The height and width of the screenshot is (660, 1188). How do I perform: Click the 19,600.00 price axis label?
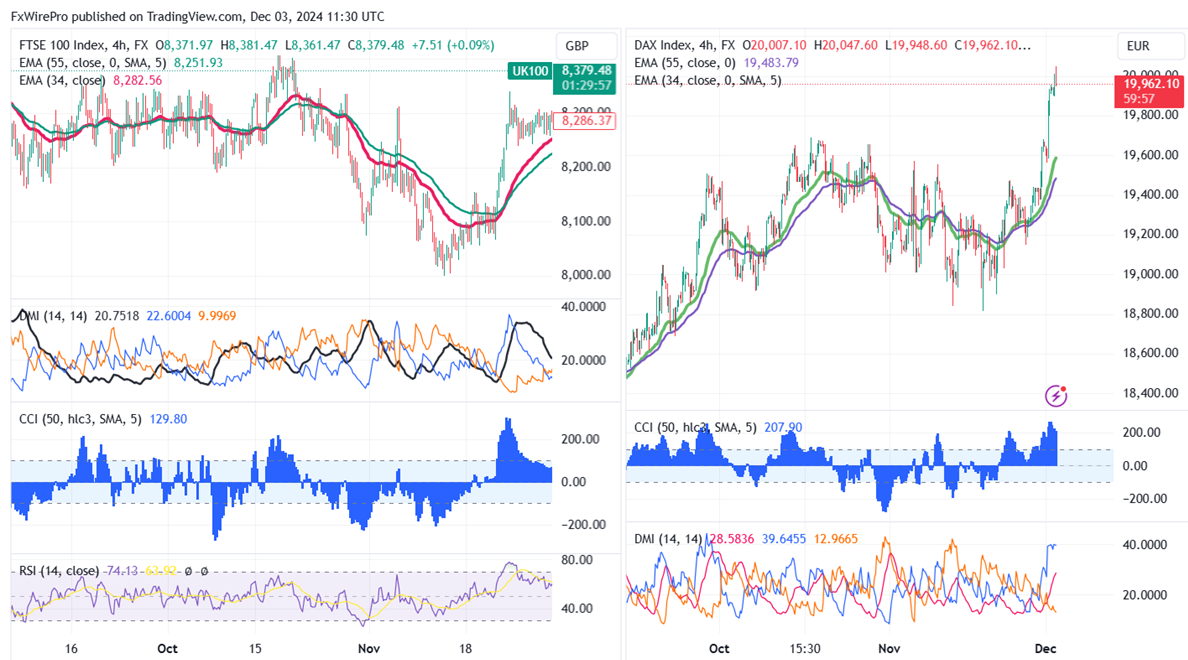pyautogui.click(x=1150, y=155)
